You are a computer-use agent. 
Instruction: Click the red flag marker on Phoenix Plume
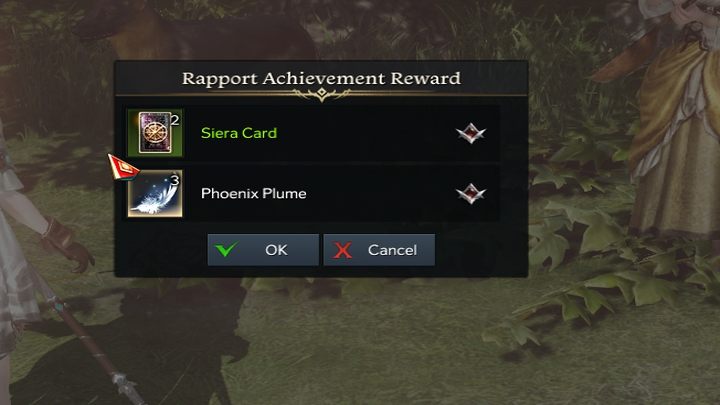[123, 167]
